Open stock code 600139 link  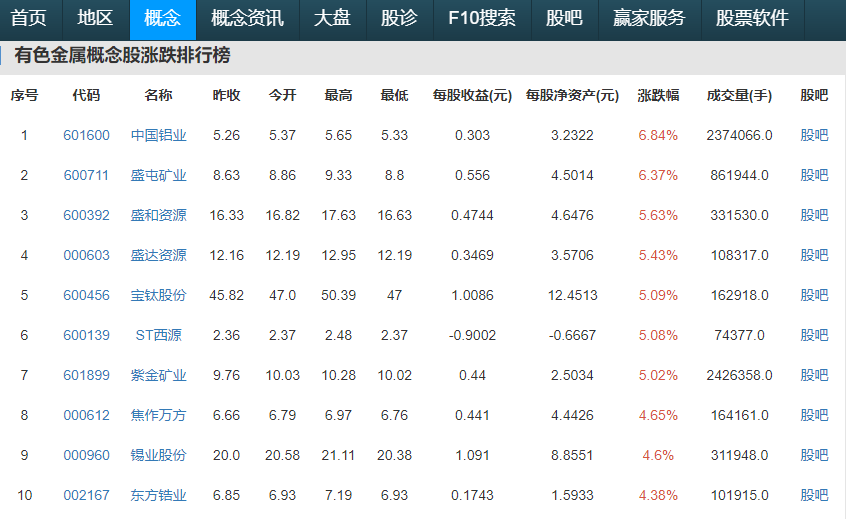tap(86, 335)
